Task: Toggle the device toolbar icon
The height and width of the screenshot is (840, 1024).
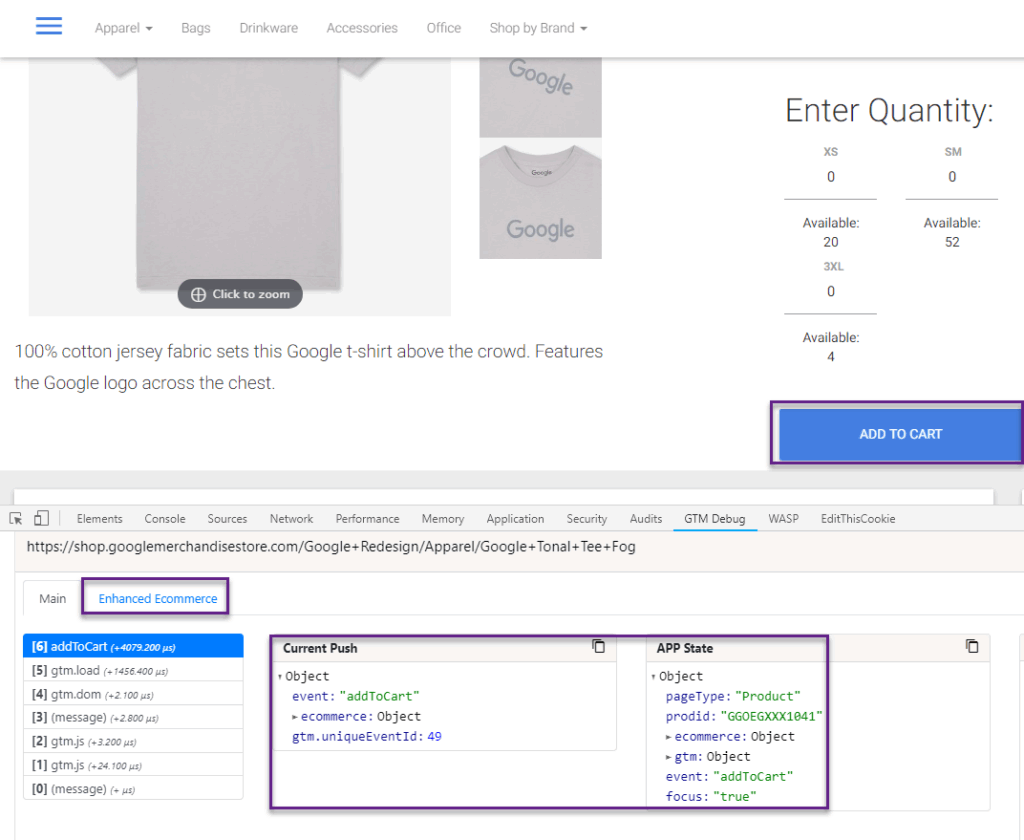Action: pyautogui.click(x=41, y=518)
